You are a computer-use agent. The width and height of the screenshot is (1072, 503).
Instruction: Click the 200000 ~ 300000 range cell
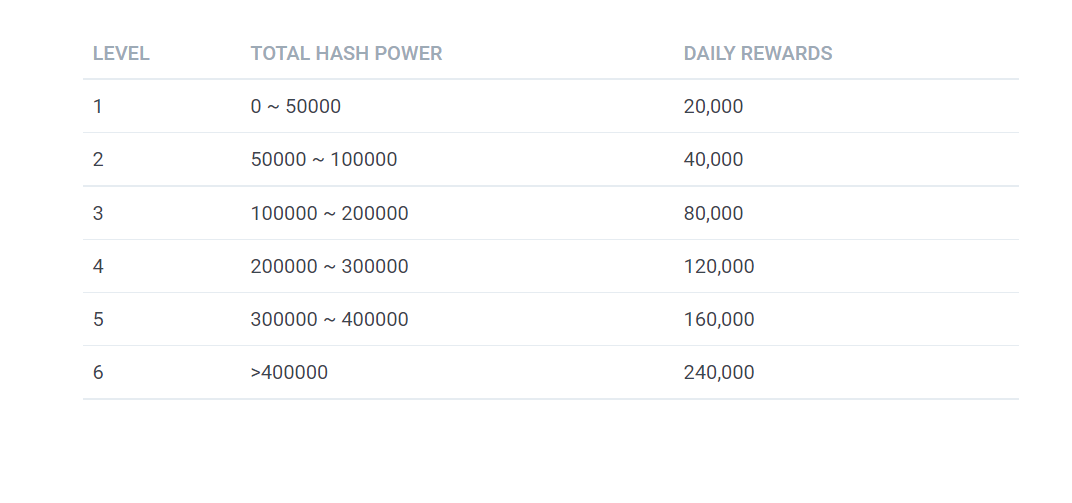329,267
